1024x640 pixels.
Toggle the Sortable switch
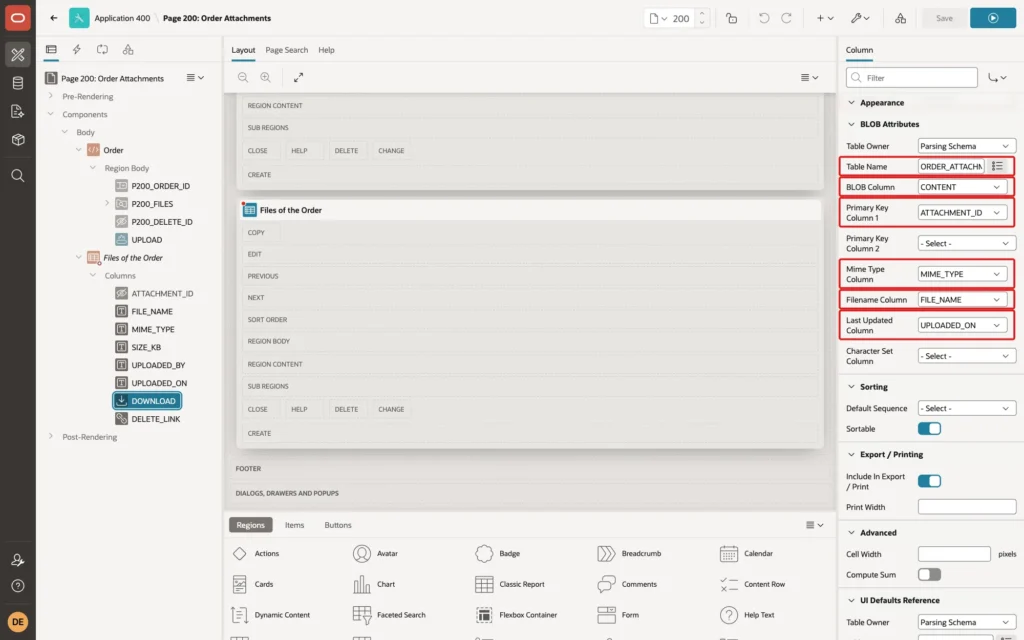pyautogui.click(x=929, y=428)
